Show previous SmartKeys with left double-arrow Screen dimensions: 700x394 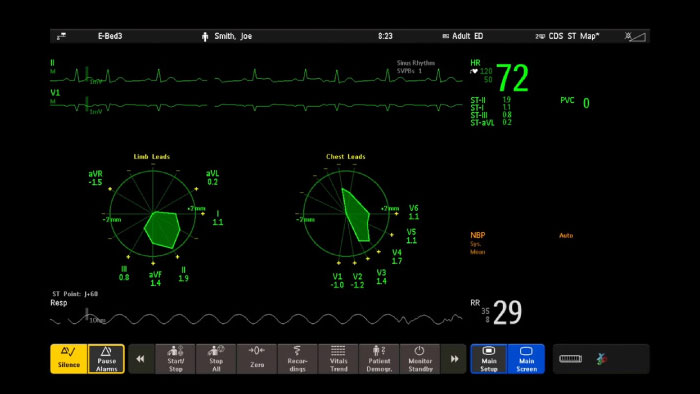[141, 359]
